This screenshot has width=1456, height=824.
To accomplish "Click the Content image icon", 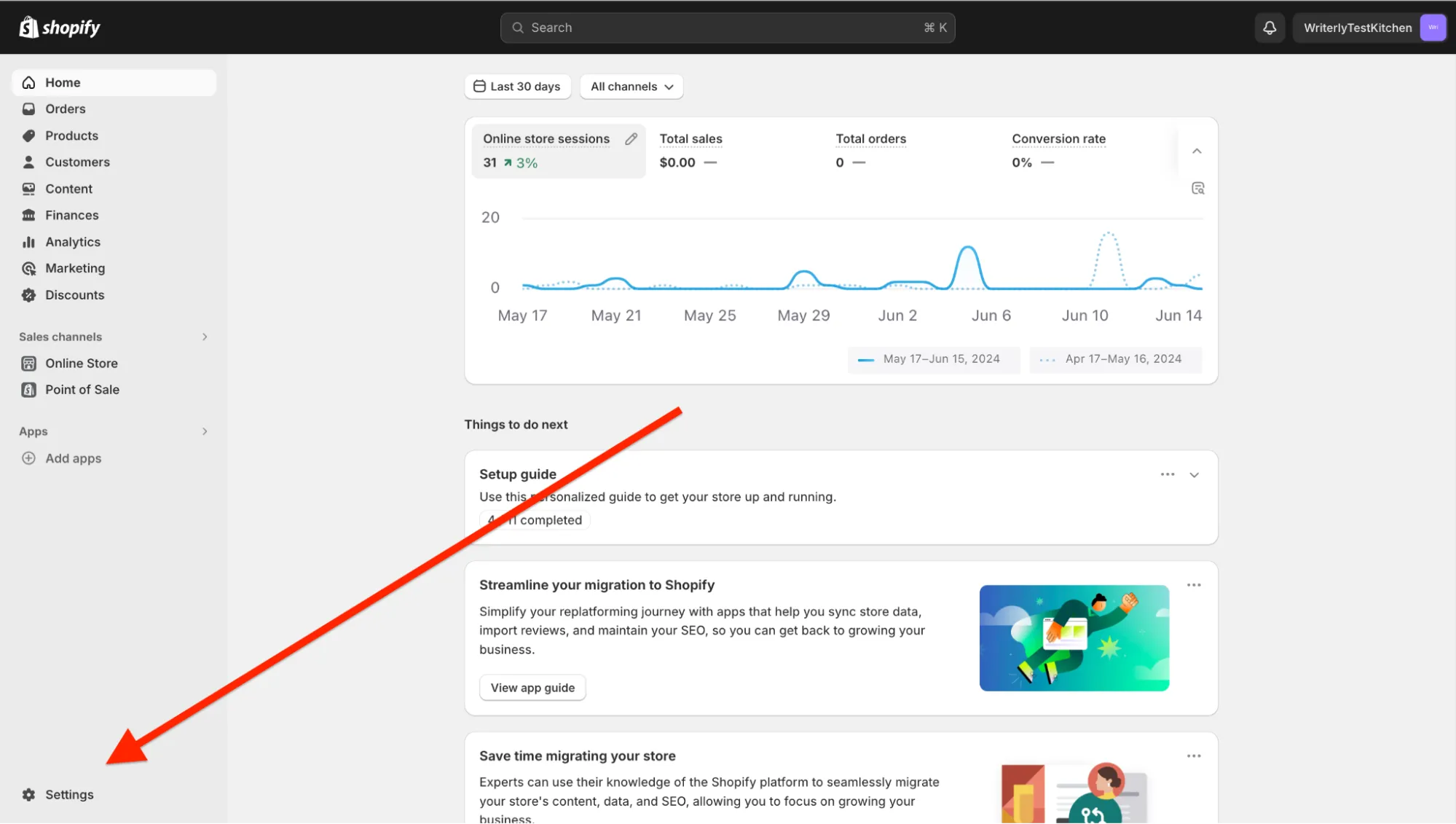I will (x=28, y=189).
